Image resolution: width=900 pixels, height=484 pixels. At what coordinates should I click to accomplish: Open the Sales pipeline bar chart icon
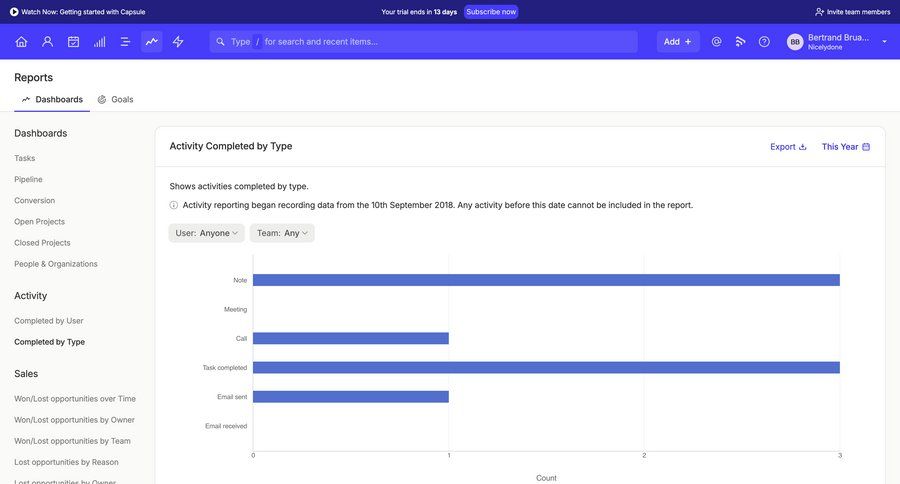[99, 42]
